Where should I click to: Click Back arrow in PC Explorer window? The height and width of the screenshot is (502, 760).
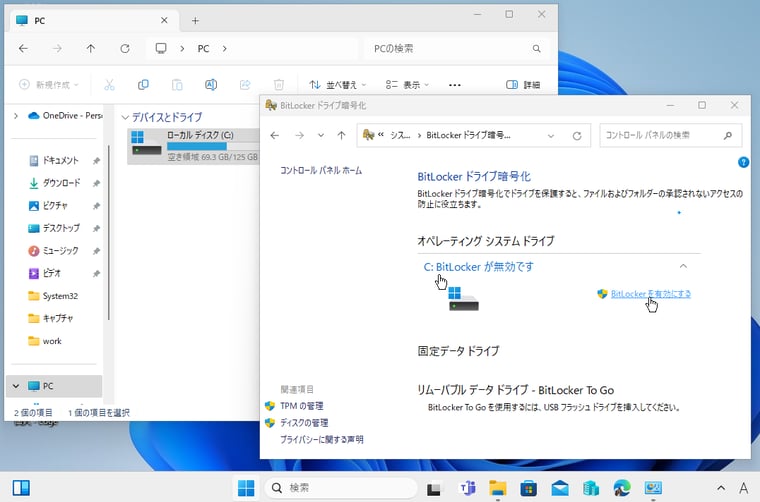[23, 48]
